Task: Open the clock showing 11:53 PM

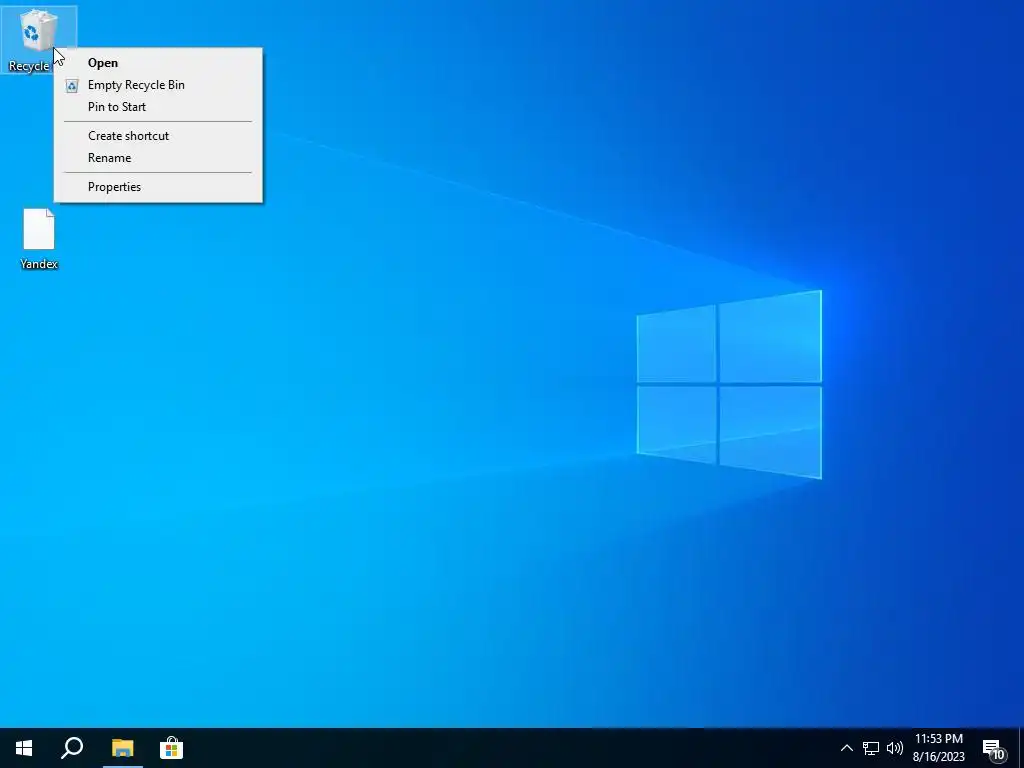Action: [x=938, y=748]
